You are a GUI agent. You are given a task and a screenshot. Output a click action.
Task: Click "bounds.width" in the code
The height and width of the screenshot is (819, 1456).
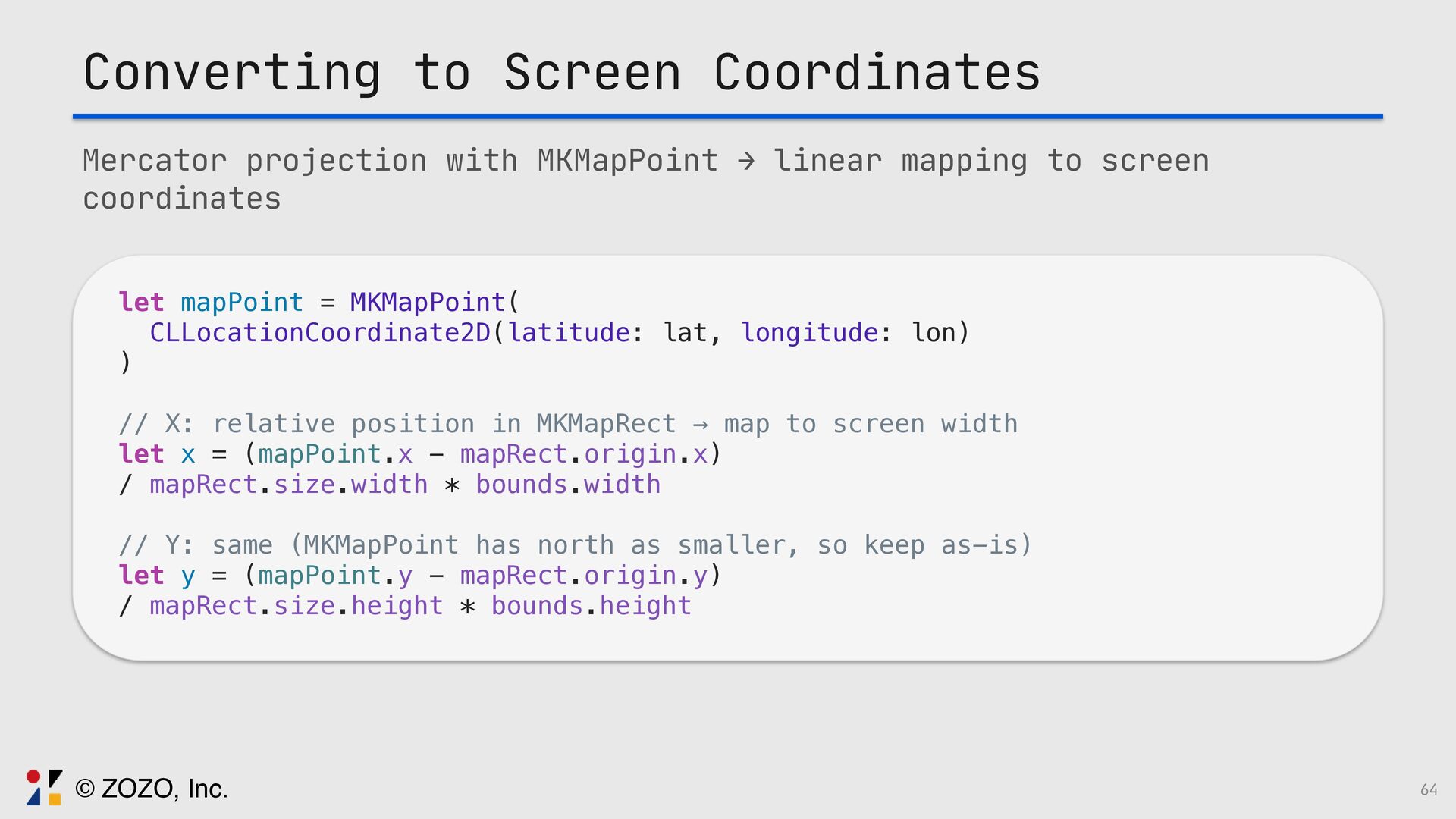[568, 485]
